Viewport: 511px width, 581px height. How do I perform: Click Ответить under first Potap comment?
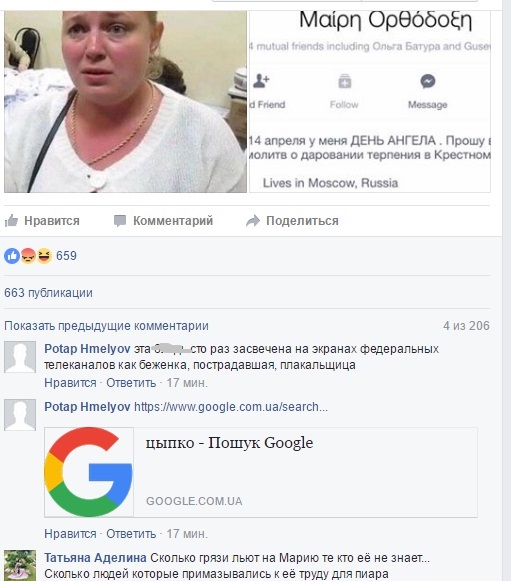131,383
